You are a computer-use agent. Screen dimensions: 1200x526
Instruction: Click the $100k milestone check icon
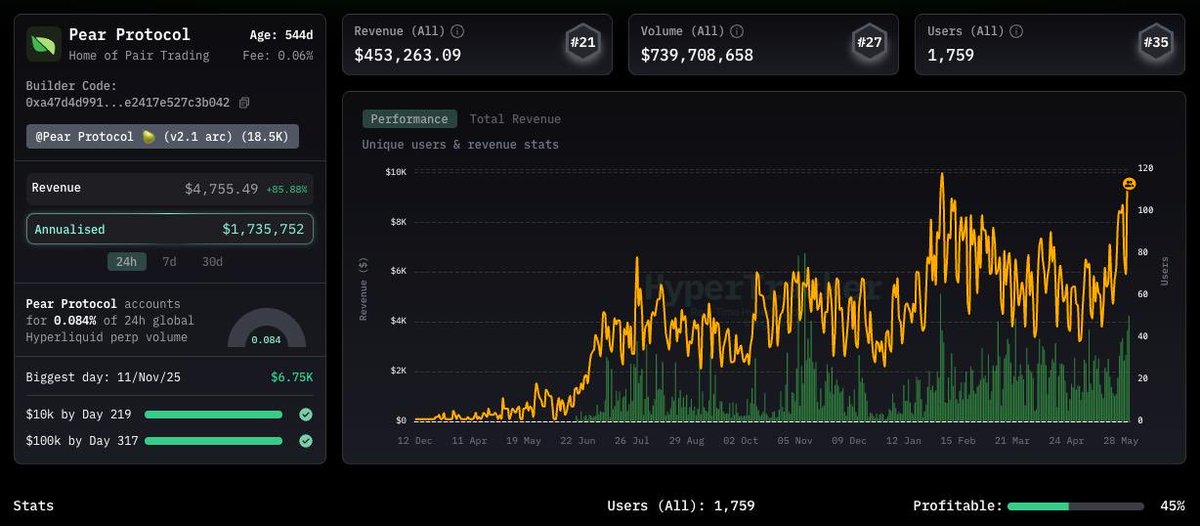pyautogui.click(x=306, y=440)
